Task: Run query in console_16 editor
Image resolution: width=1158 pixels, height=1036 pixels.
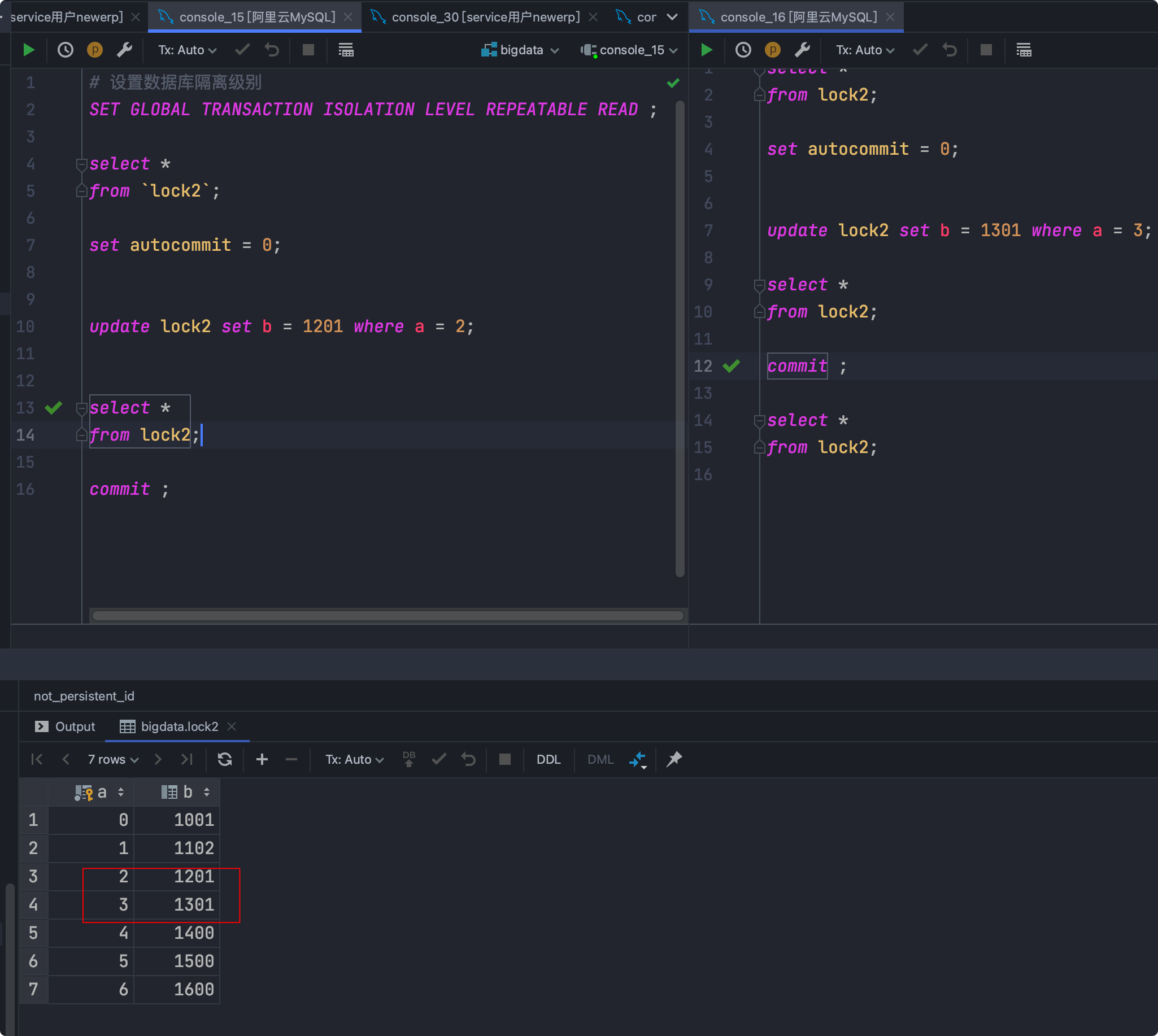Action: (707, 50)
